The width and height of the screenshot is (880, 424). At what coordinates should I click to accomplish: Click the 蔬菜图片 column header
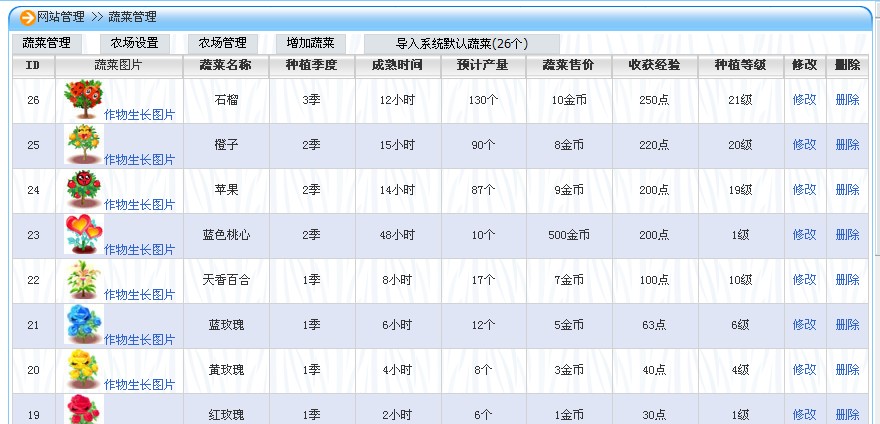click(118, 66)
